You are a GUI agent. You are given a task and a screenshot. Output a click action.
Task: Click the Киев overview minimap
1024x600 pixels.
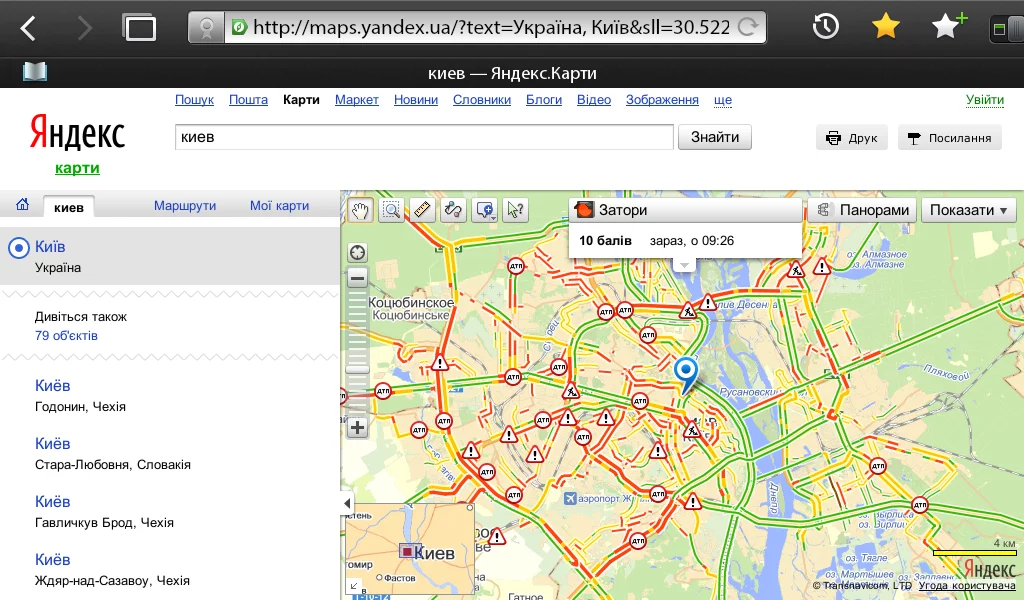(409, 548)
